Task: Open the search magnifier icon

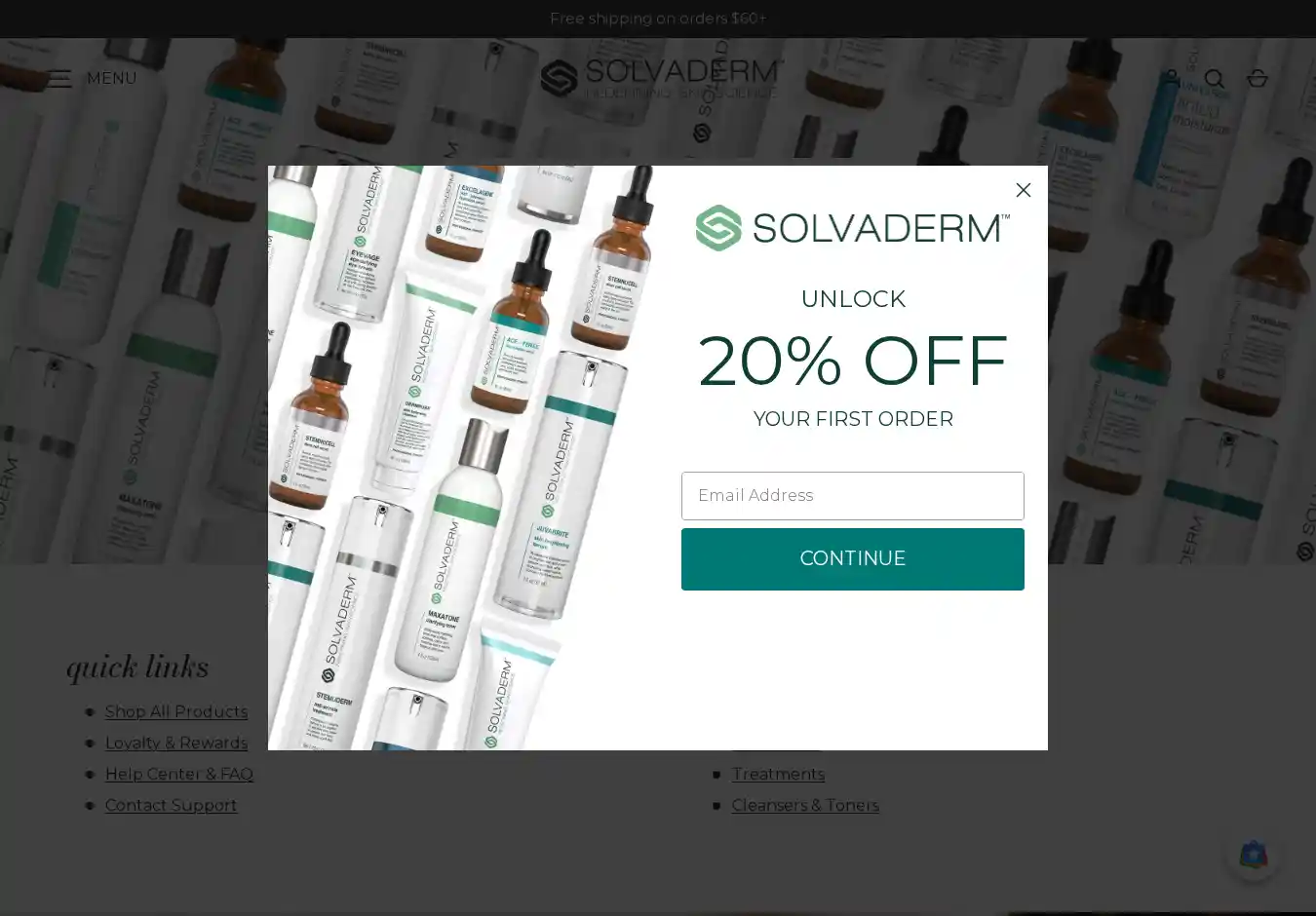Action: (x=1214, y=79)
